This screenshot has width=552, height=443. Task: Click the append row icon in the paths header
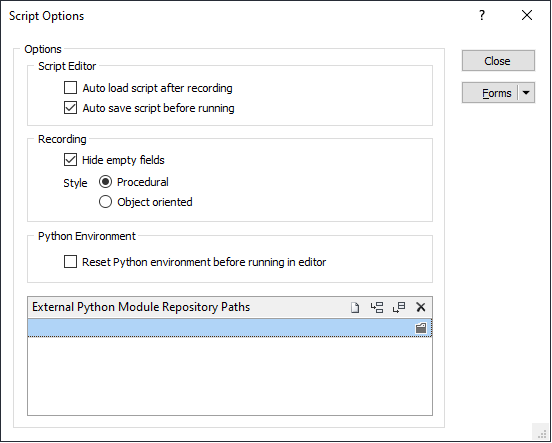pyautogui.click(x=399, y=307)
